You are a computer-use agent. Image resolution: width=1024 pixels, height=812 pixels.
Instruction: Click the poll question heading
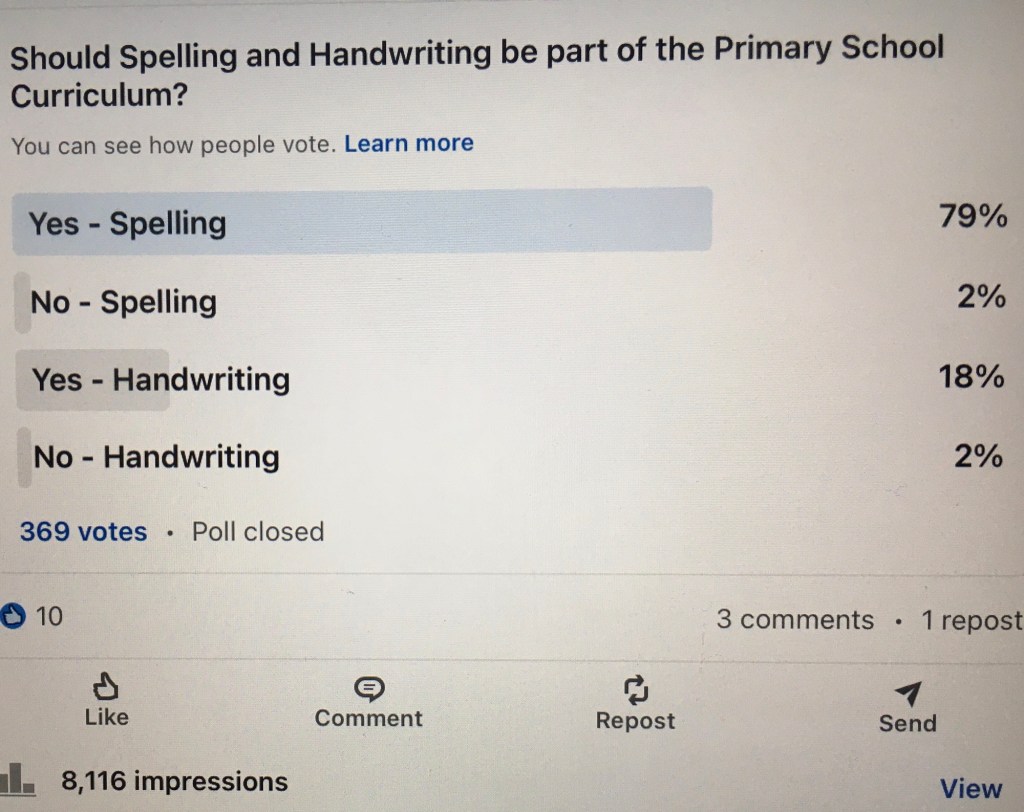tap(476, 72)
